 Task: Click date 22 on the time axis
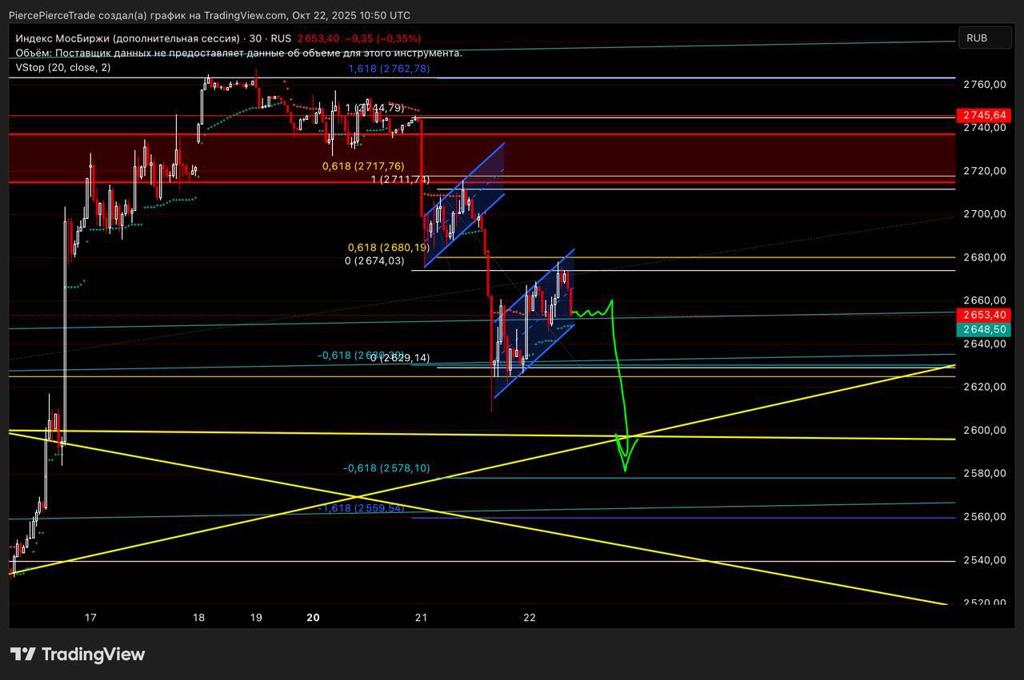click(530, 618)
